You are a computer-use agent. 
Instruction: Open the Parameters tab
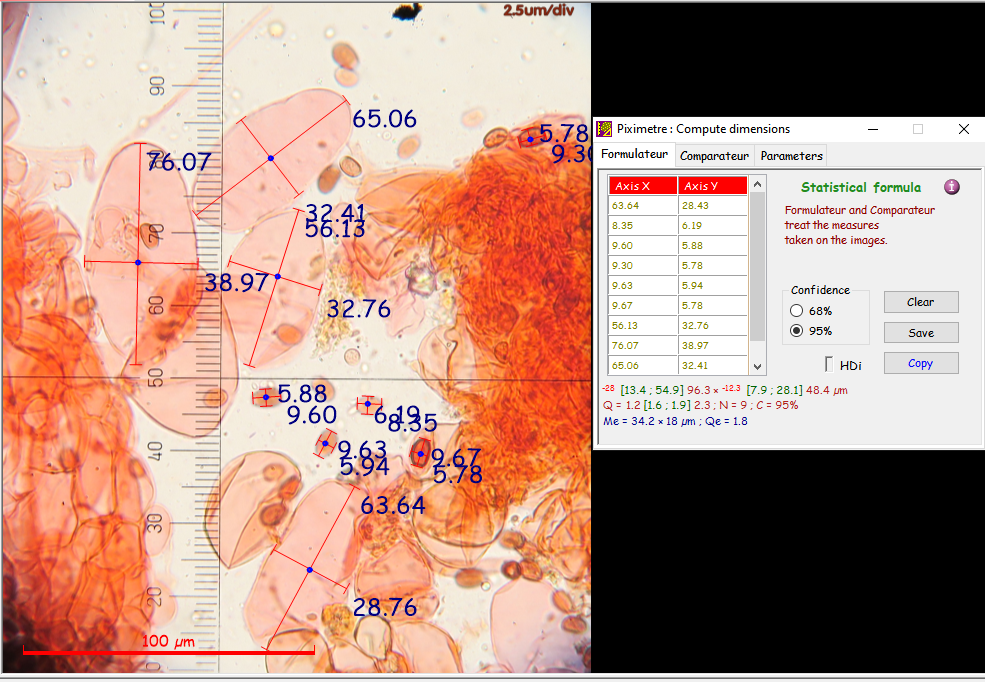coord(791,156)
